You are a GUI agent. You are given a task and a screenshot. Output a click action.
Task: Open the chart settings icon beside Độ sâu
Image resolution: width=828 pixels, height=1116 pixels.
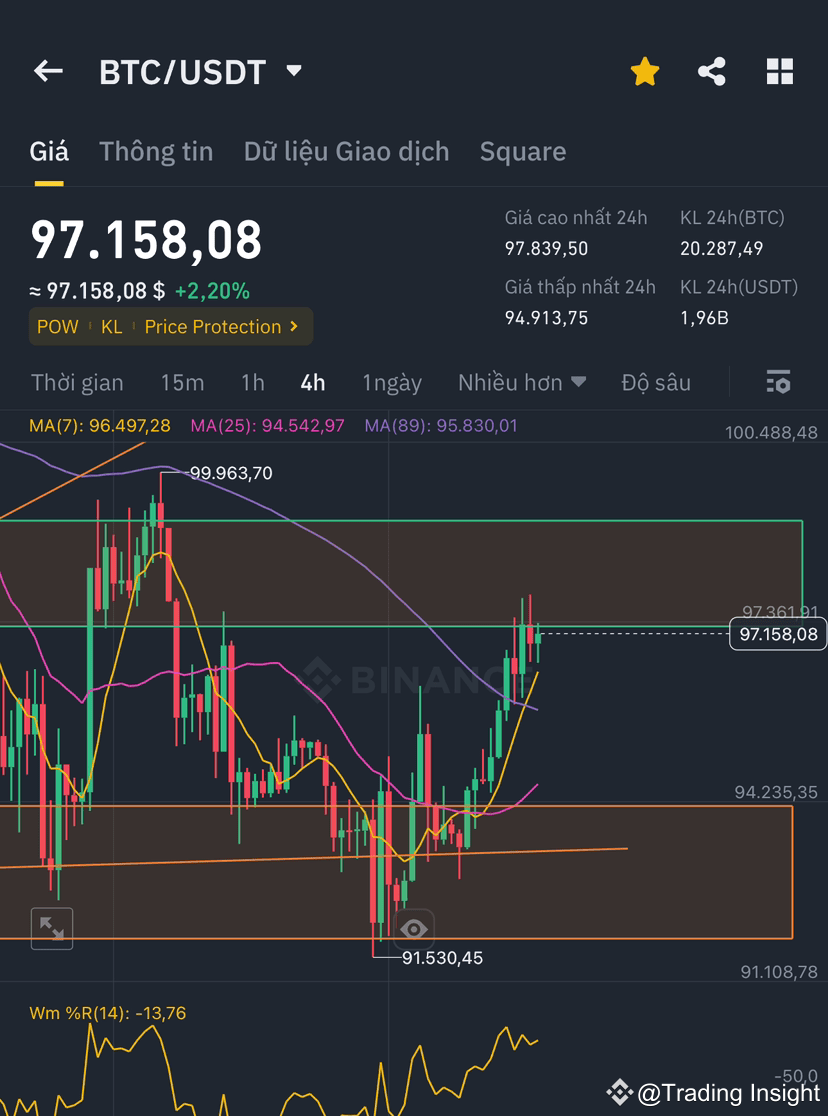coord(778,382)
